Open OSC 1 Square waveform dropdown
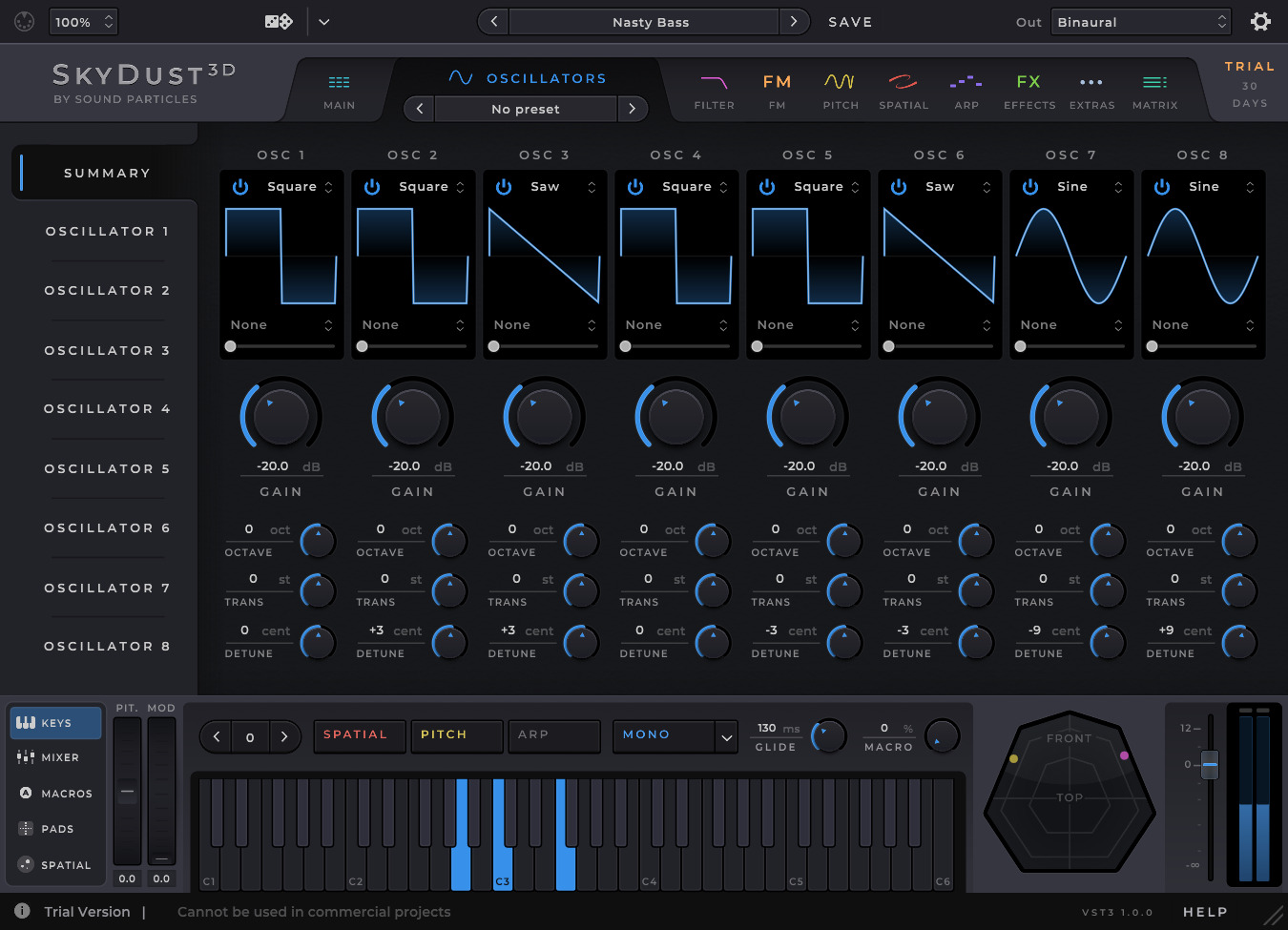The height and width of the screenshot is (930, 1288). (300, 187)
